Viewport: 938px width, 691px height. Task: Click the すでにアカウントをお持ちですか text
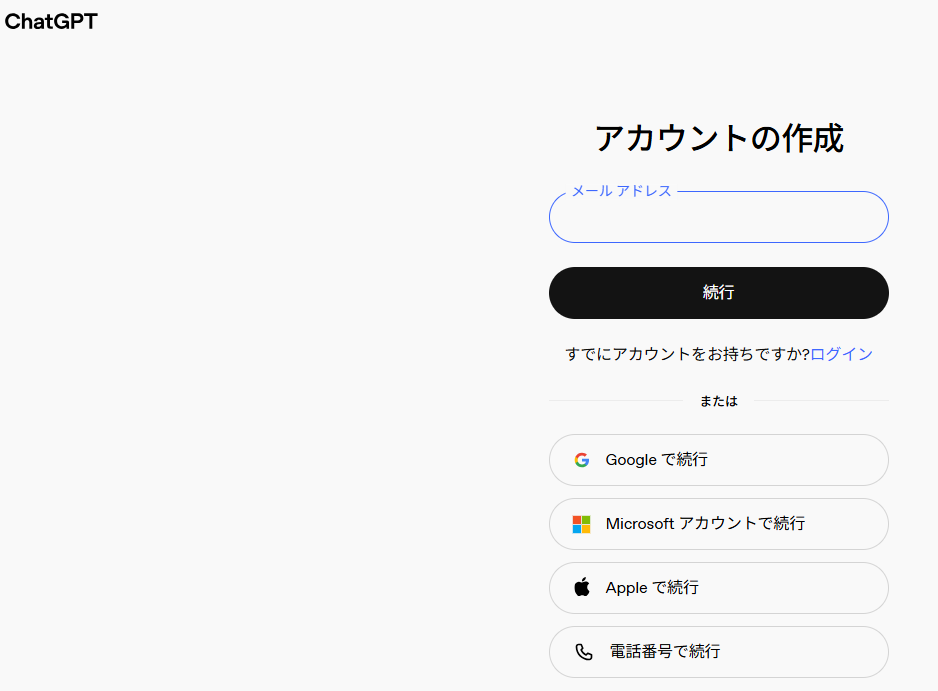(687, 353)
